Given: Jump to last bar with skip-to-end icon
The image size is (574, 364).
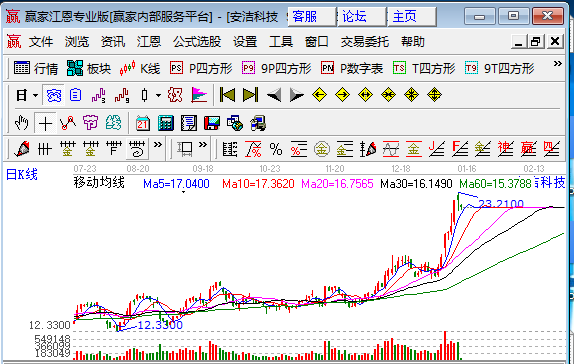Looking at the screenshot, I should (x=250, y=95).
